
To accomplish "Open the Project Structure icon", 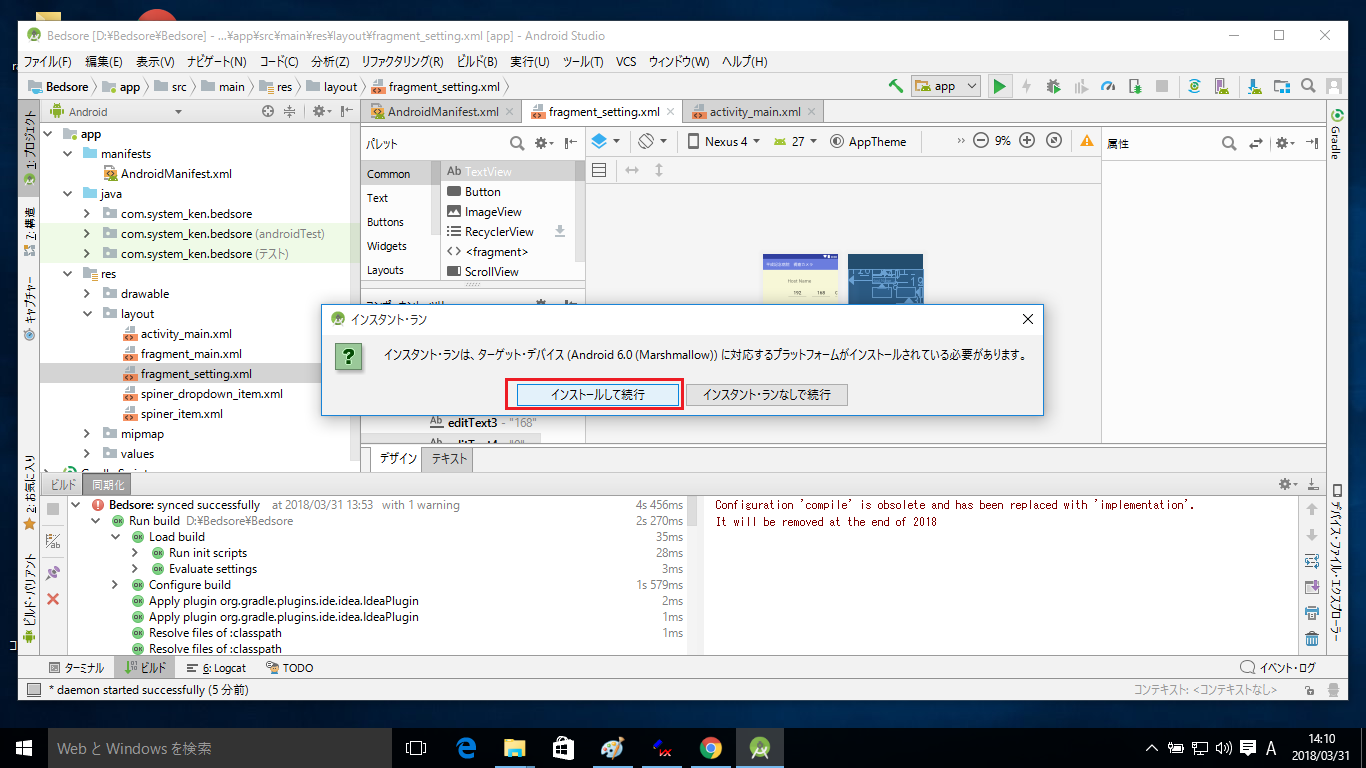I will pos(1281,86).
